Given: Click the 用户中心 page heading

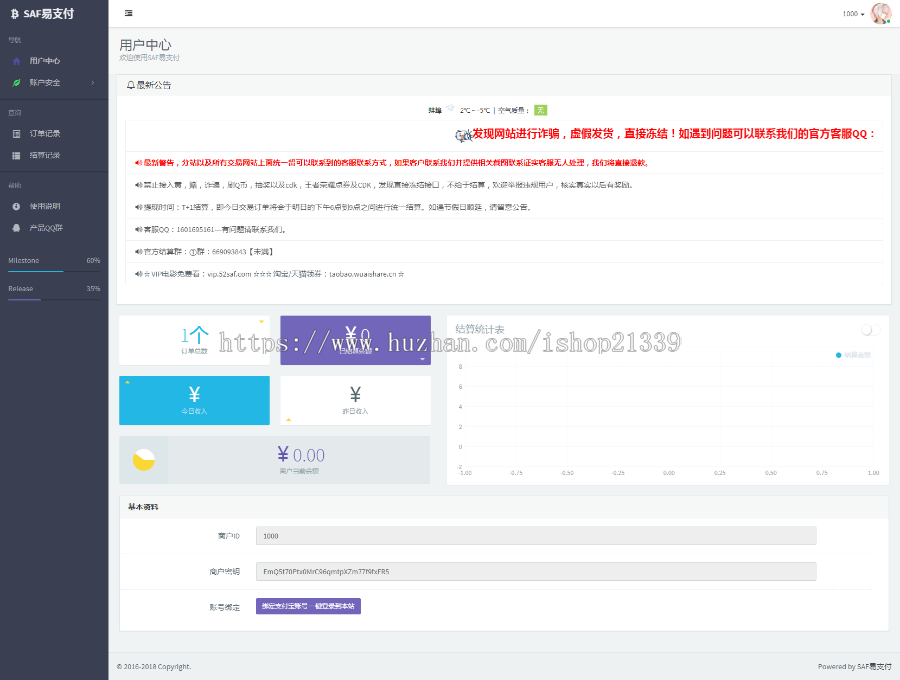Looking at the screenshot, I should (145, 45).
